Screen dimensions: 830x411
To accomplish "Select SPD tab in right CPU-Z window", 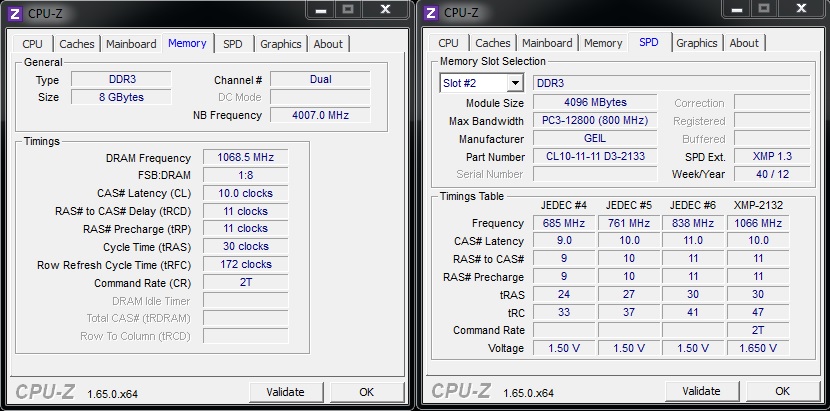I will pos(649,42).
